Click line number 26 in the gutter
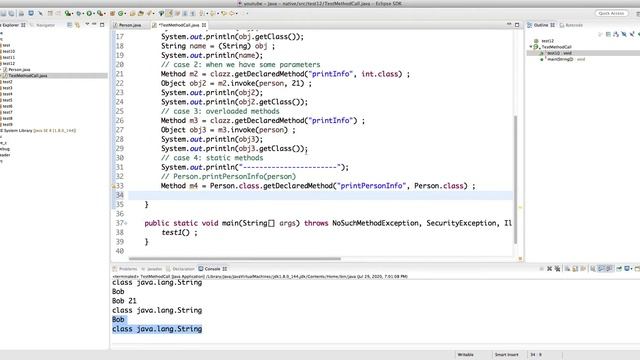The height and width of the screenshot is (360, 640). (x=119, y=120)
